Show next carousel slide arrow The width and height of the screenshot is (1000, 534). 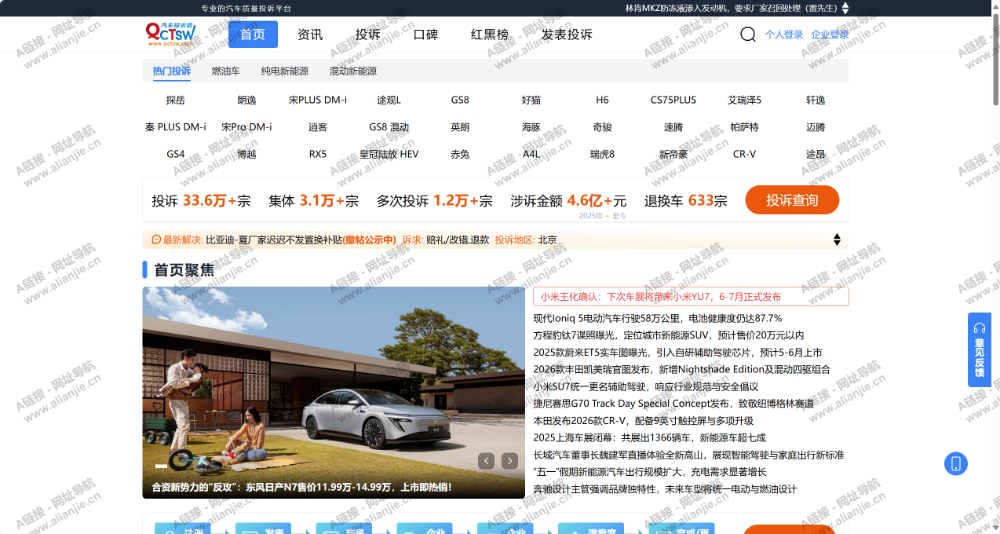click(x=509, y=461)
